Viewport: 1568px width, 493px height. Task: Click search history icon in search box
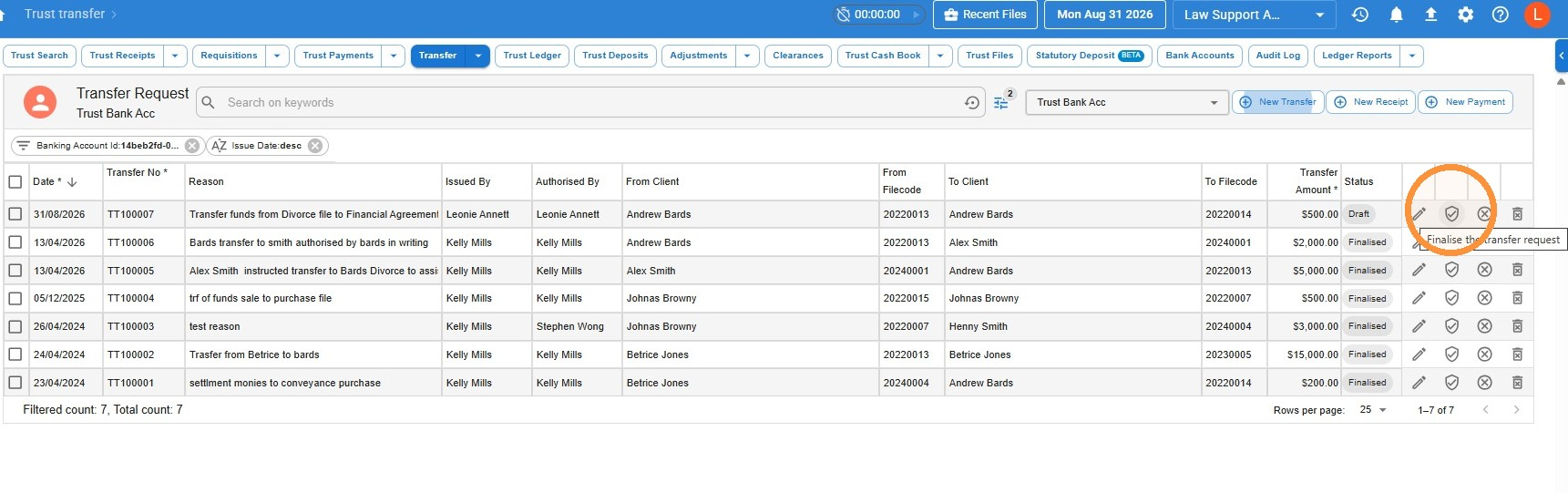point(972,103)
